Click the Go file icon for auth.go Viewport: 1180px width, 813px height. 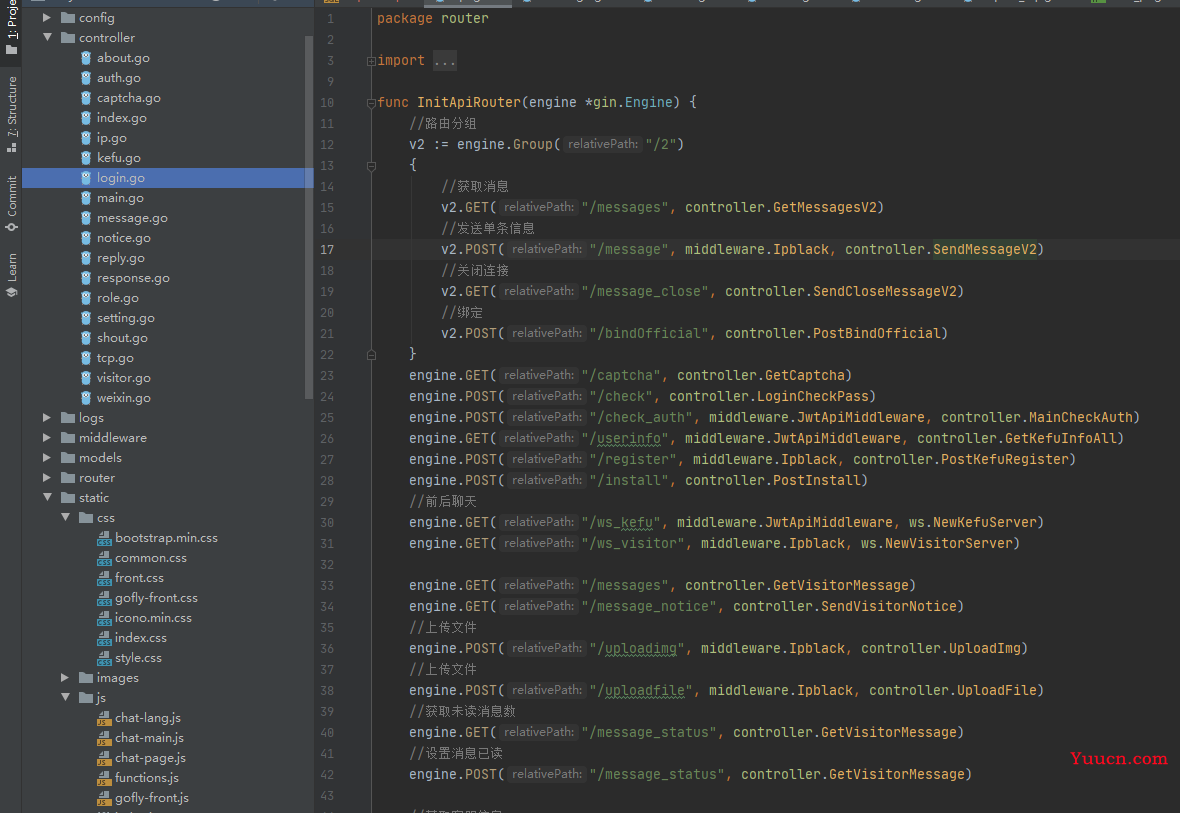(x=86, y=78)
